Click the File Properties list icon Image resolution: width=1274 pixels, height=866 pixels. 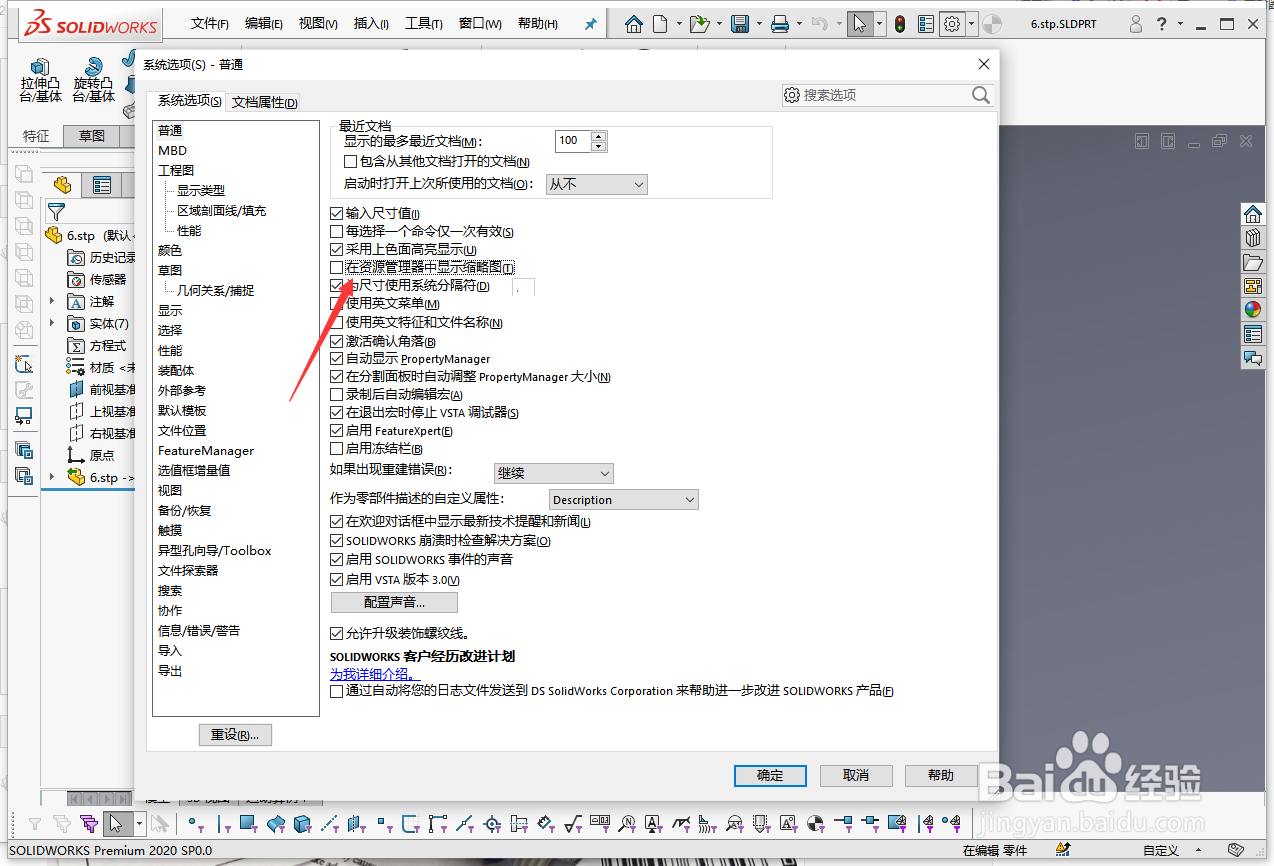[926, 24]
